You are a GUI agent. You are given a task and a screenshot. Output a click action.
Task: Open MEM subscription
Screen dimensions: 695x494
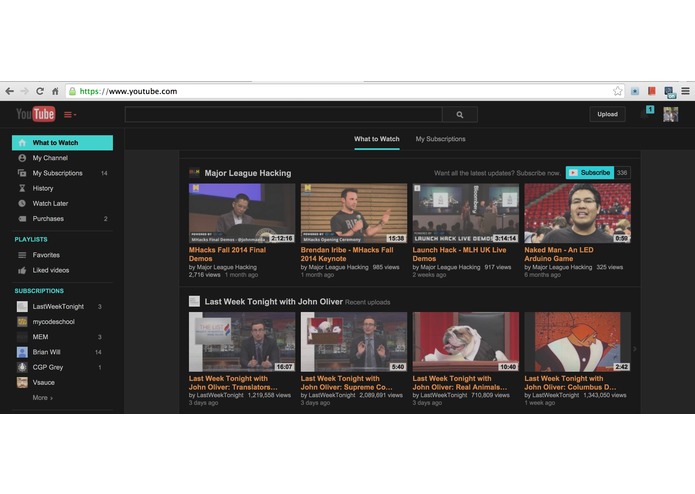coord(62,337)
